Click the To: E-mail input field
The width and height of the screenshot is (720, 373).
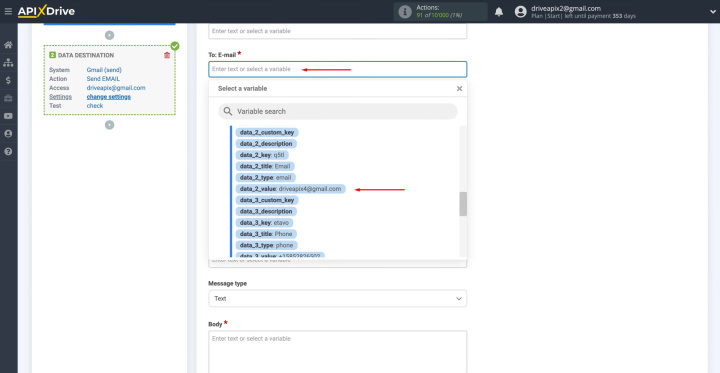pyautogui.click(x=338, y=69)
